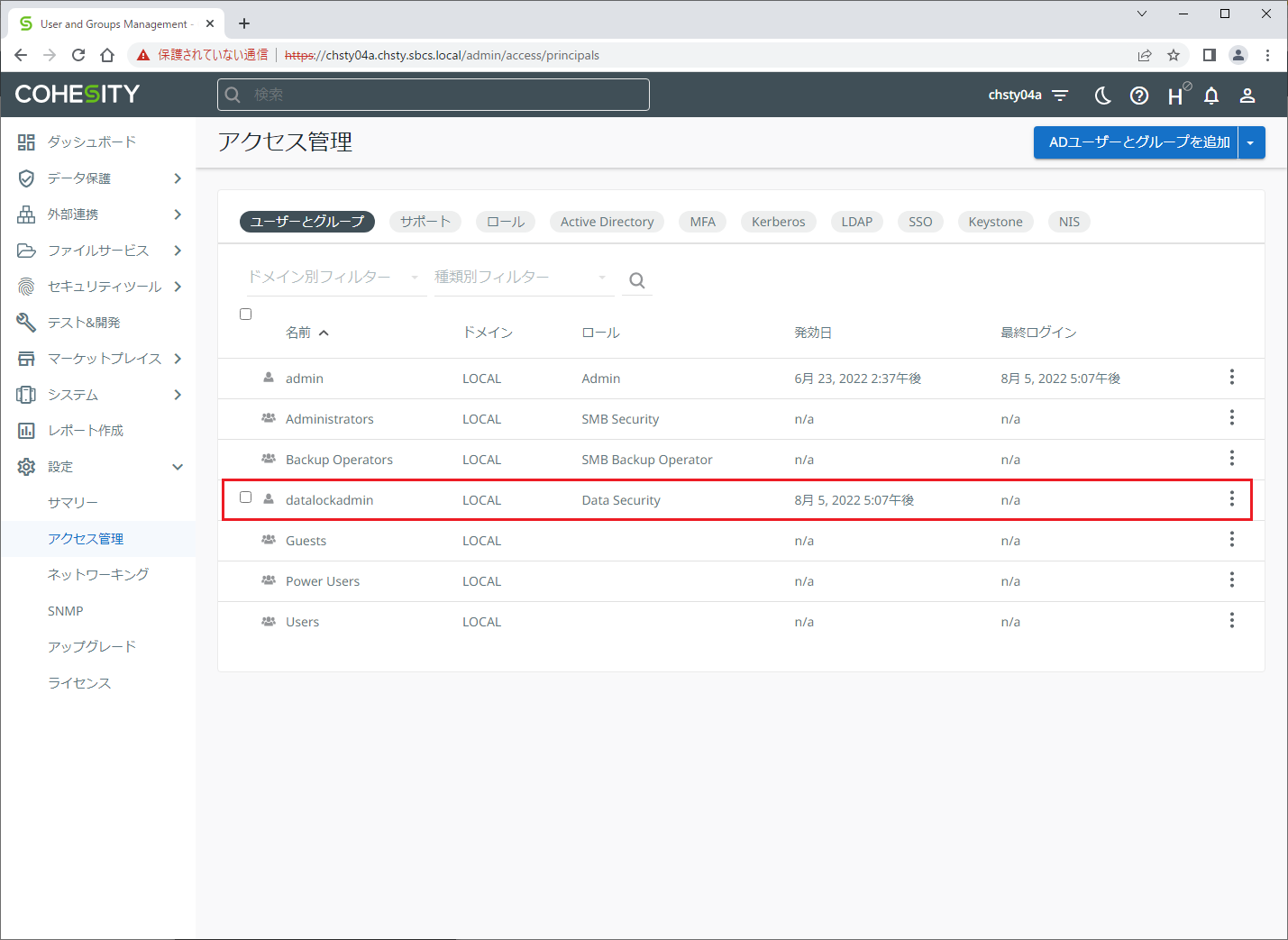Switch to the Active Directory tab
The height and width of the screenshot is (940, 1288).
point(607,222)
